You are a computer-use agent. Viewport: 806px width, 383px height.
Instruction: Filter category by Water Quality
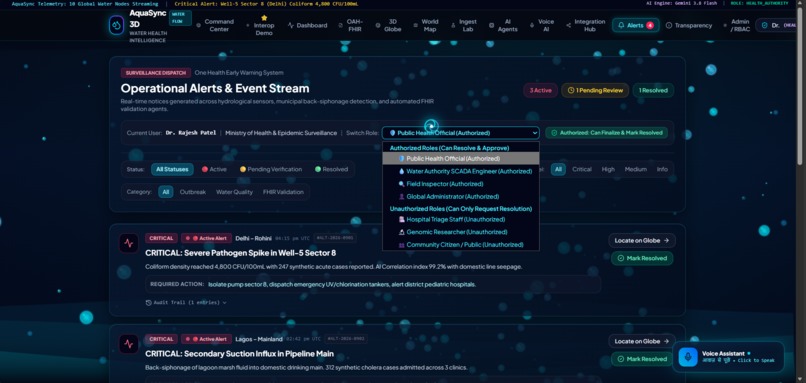coord(234,192)
